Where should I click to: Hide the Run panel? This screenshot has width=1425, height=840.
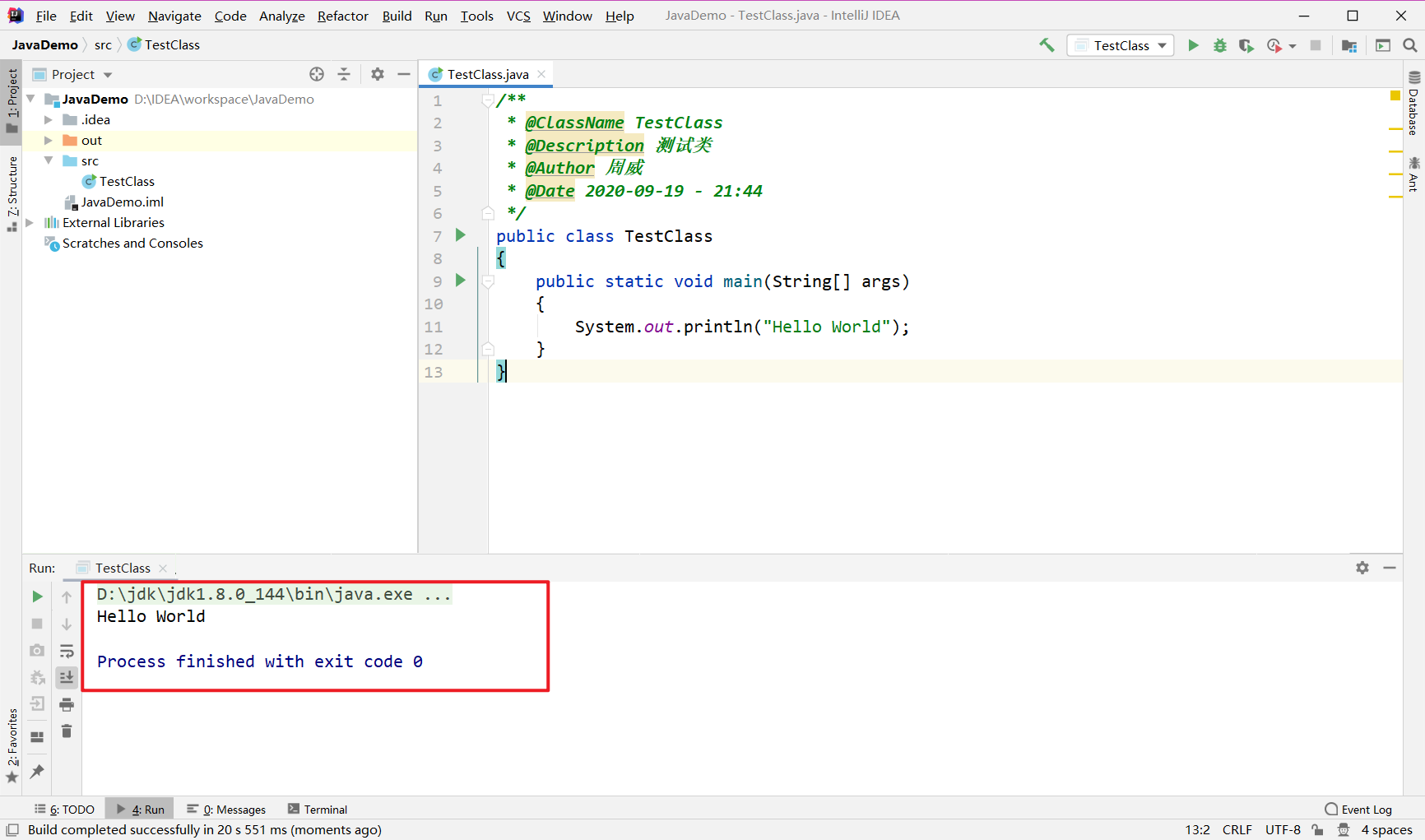(1390, 568)
